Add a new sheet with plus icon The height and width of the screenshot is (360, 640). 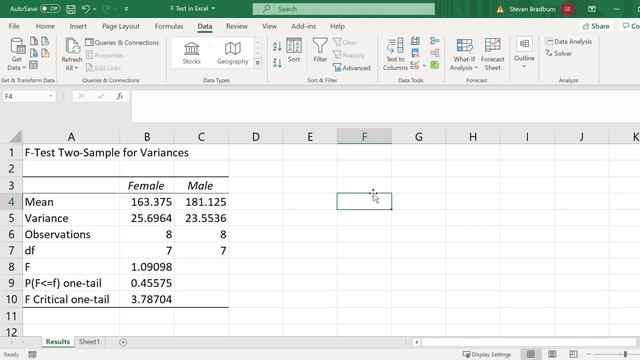[123, 342]
